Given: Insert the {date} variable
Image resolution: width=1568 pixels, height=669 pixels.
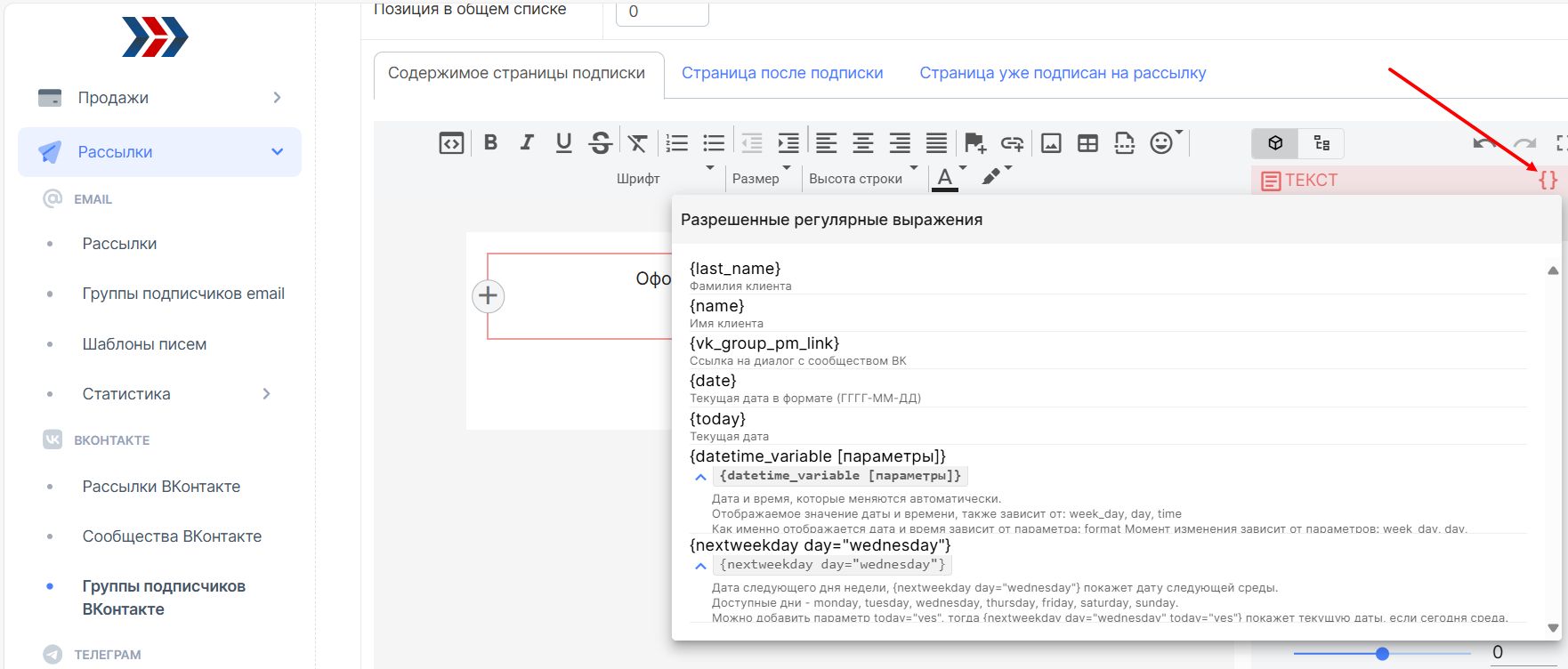Looking at the screenshot, I should click(713, 381).
